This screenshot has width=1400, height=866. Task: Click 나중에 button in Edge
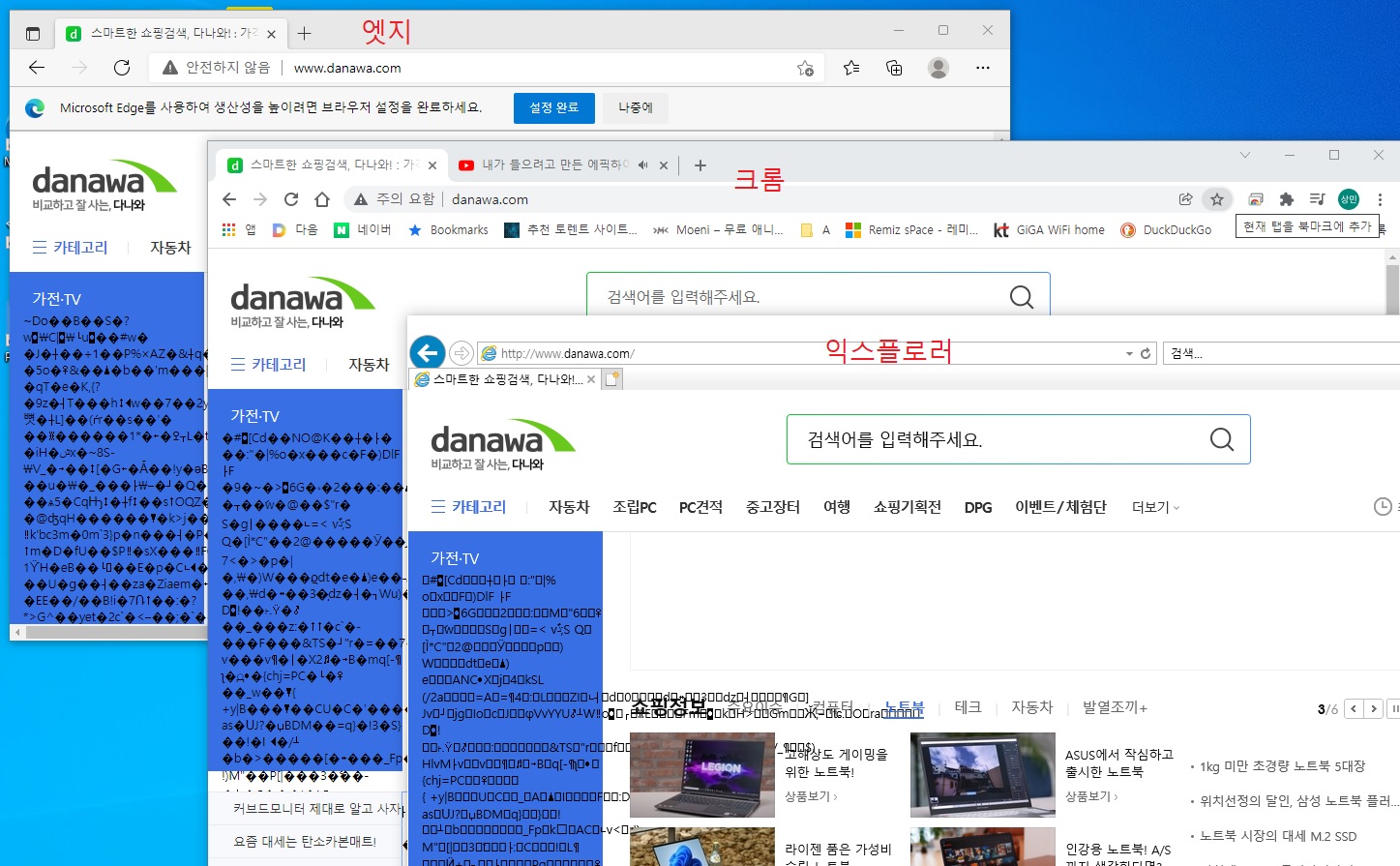click(x=636, y=107)
